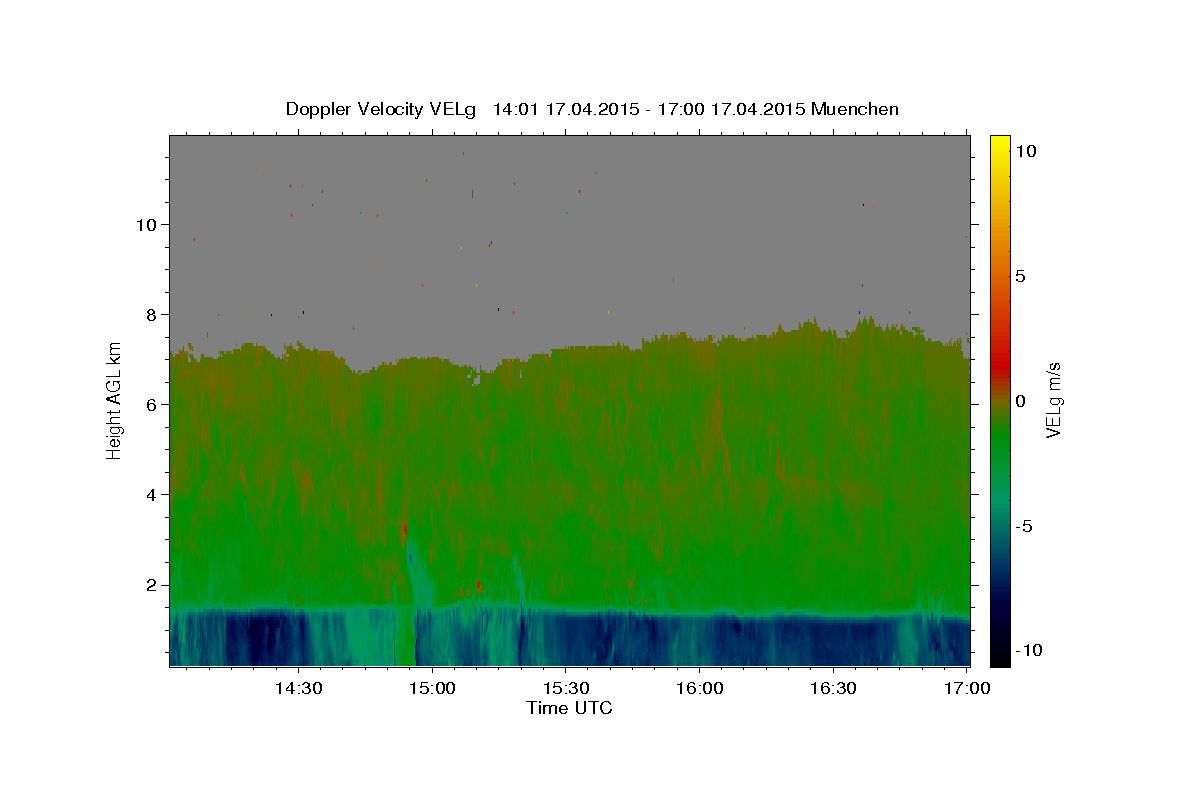The width and height of the screenshot is (1200, 800).
Task: Click the height label '2' on the y-axis
Action: 152,585
